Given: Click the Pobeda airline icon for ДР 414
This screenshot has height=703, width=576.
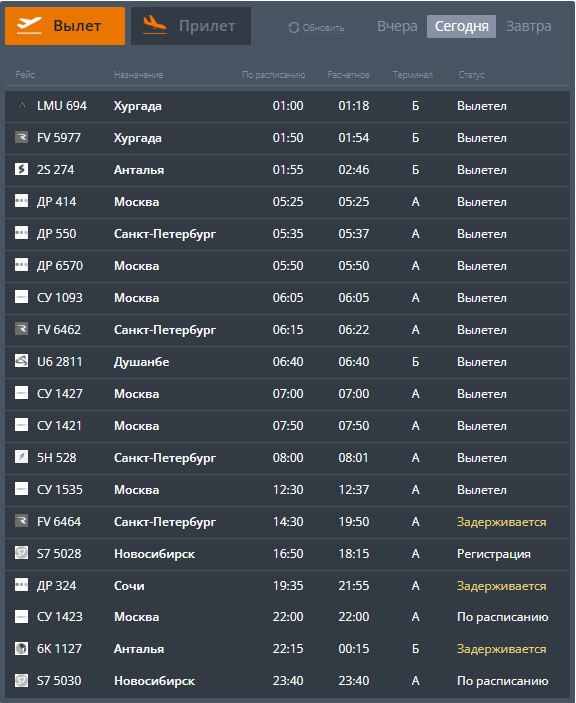Looking at the screenshot, I should click(22, 200).
